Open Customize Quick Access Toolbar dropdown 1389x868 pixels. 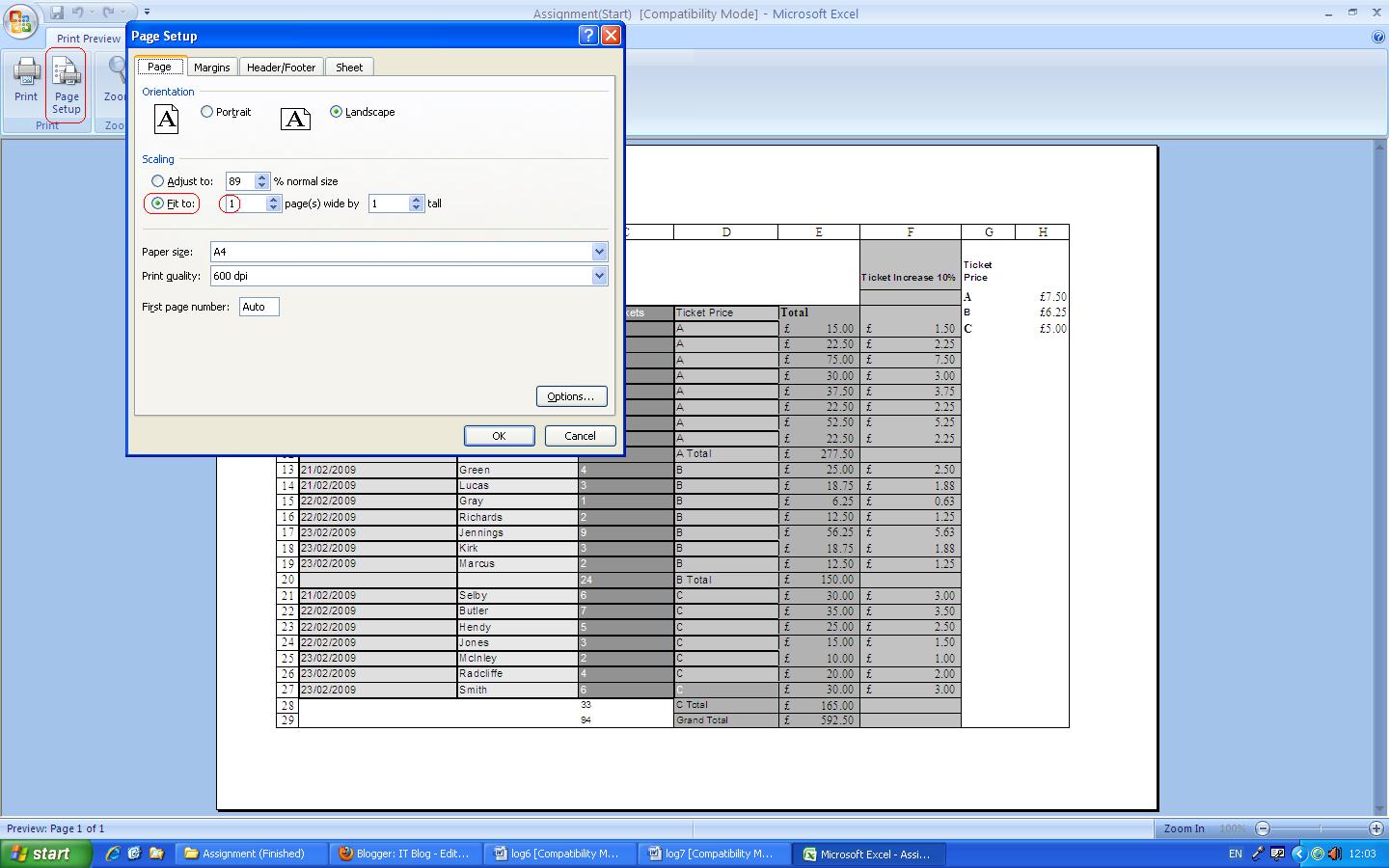pyautogui.click(x=147, y=13)
